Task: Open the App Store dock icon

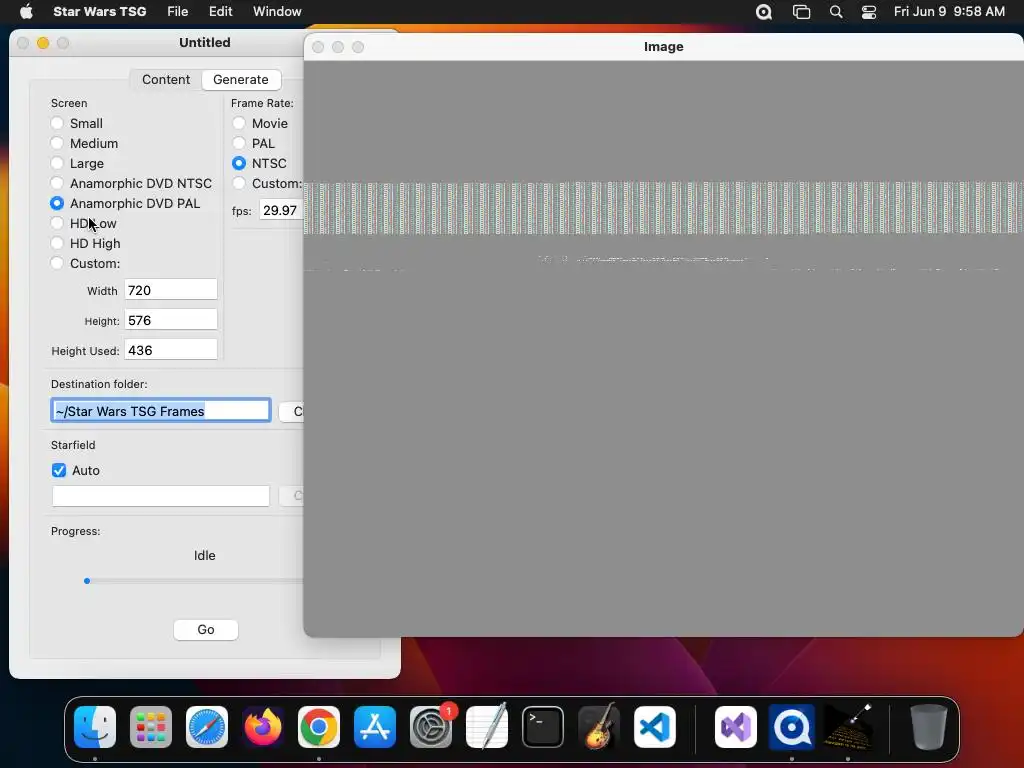Action: click(x=375, y=727)
